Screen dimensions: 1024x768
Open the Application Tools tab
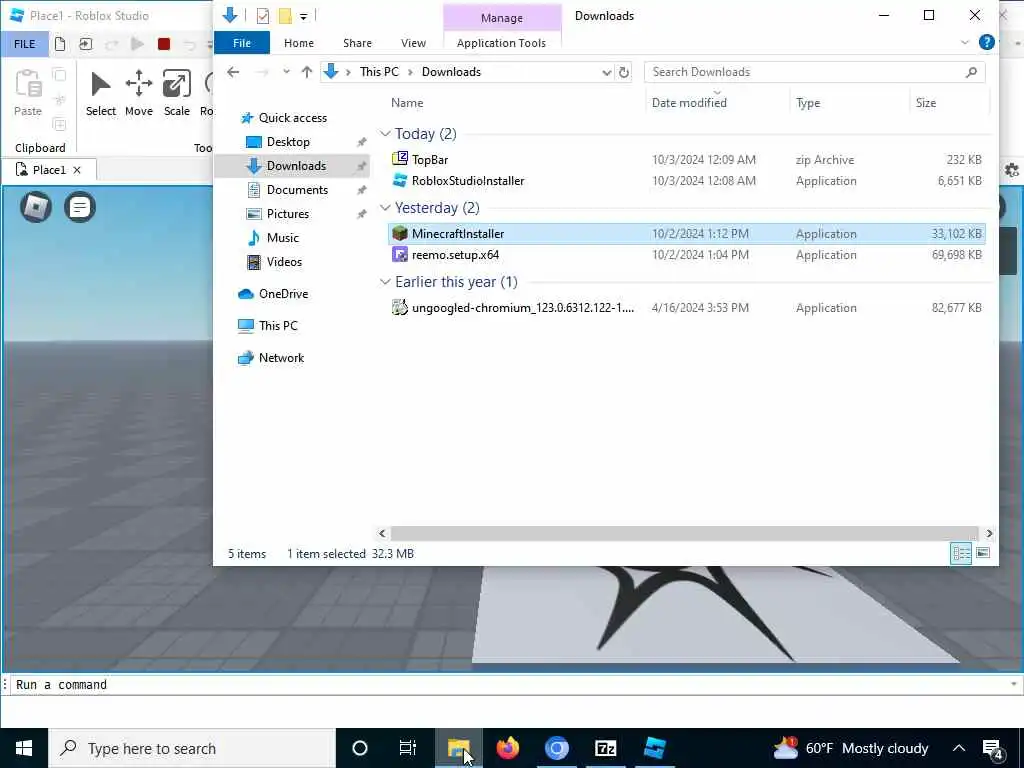[x=501, y=43]
